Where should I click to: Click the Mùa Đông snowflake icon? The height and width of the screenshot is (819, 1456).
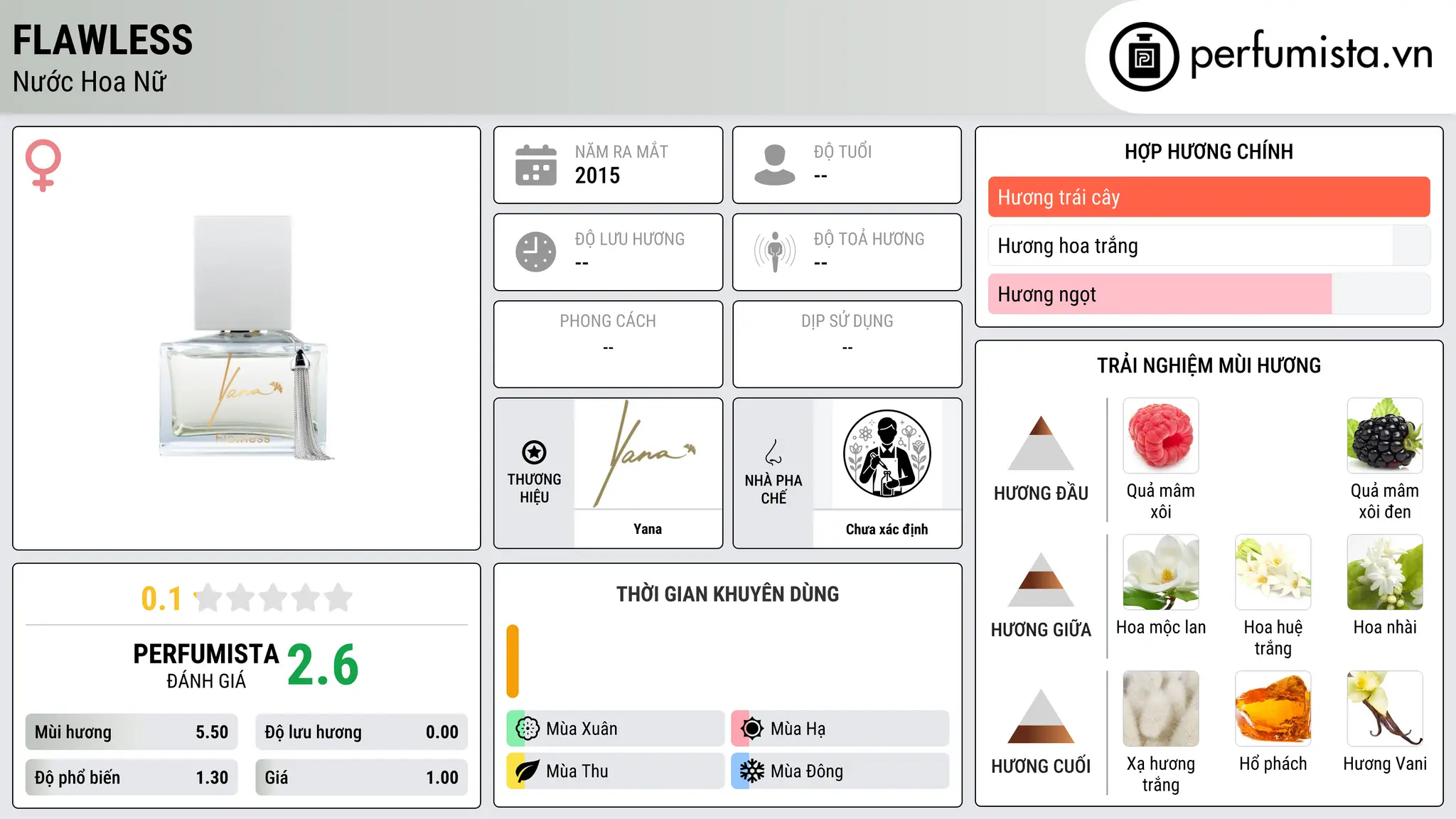click(x=752, y=771)
